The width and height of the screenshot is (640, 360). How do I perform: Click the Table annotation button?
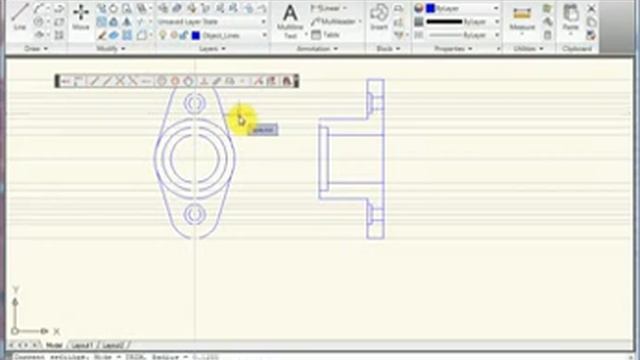[325, 35]
